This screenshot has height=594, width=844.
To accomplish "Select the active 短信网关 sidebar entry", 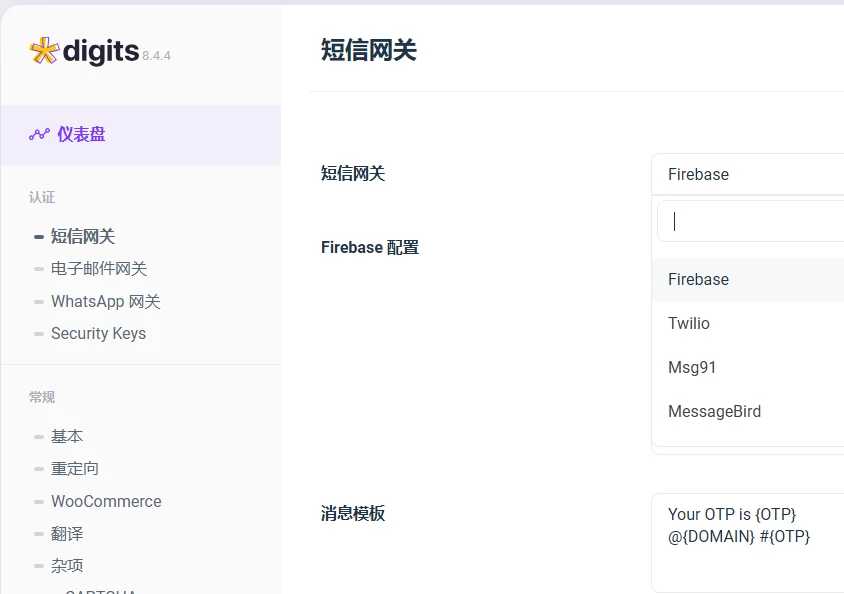I will coord(83,236).
